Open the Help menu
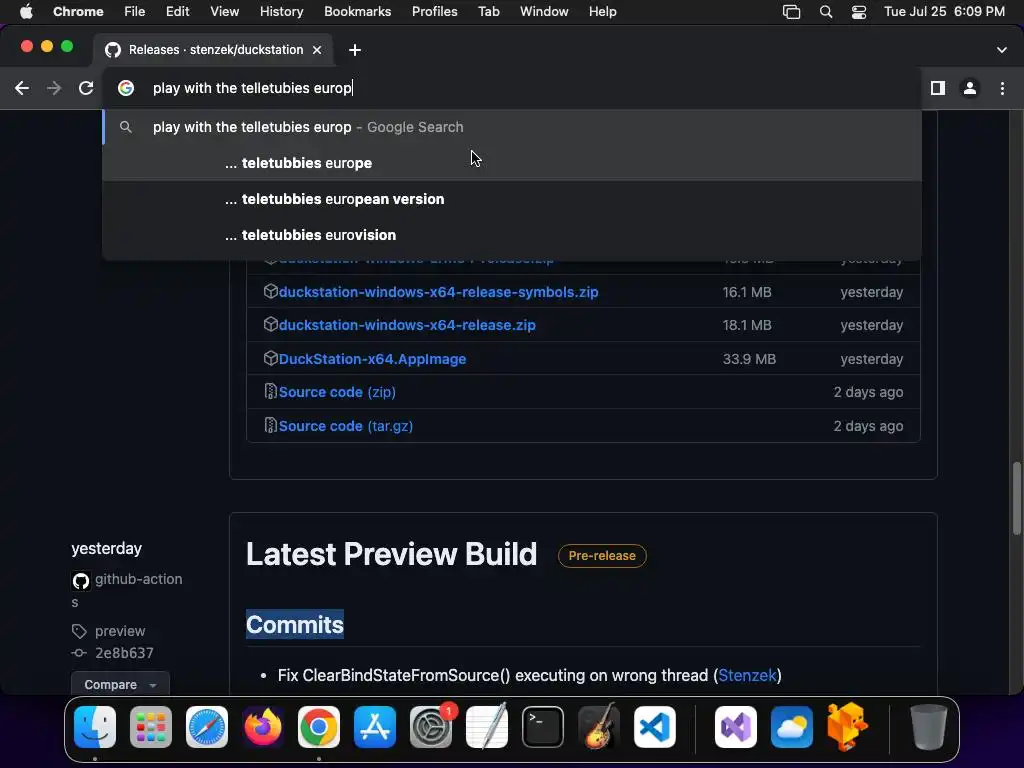 [602, 12]
